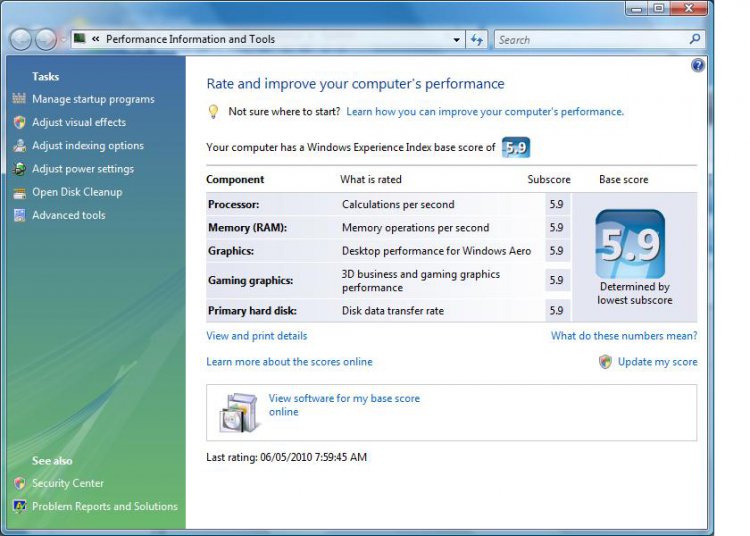
Task: Click Disk data transfer rate text
Action: 393,311
